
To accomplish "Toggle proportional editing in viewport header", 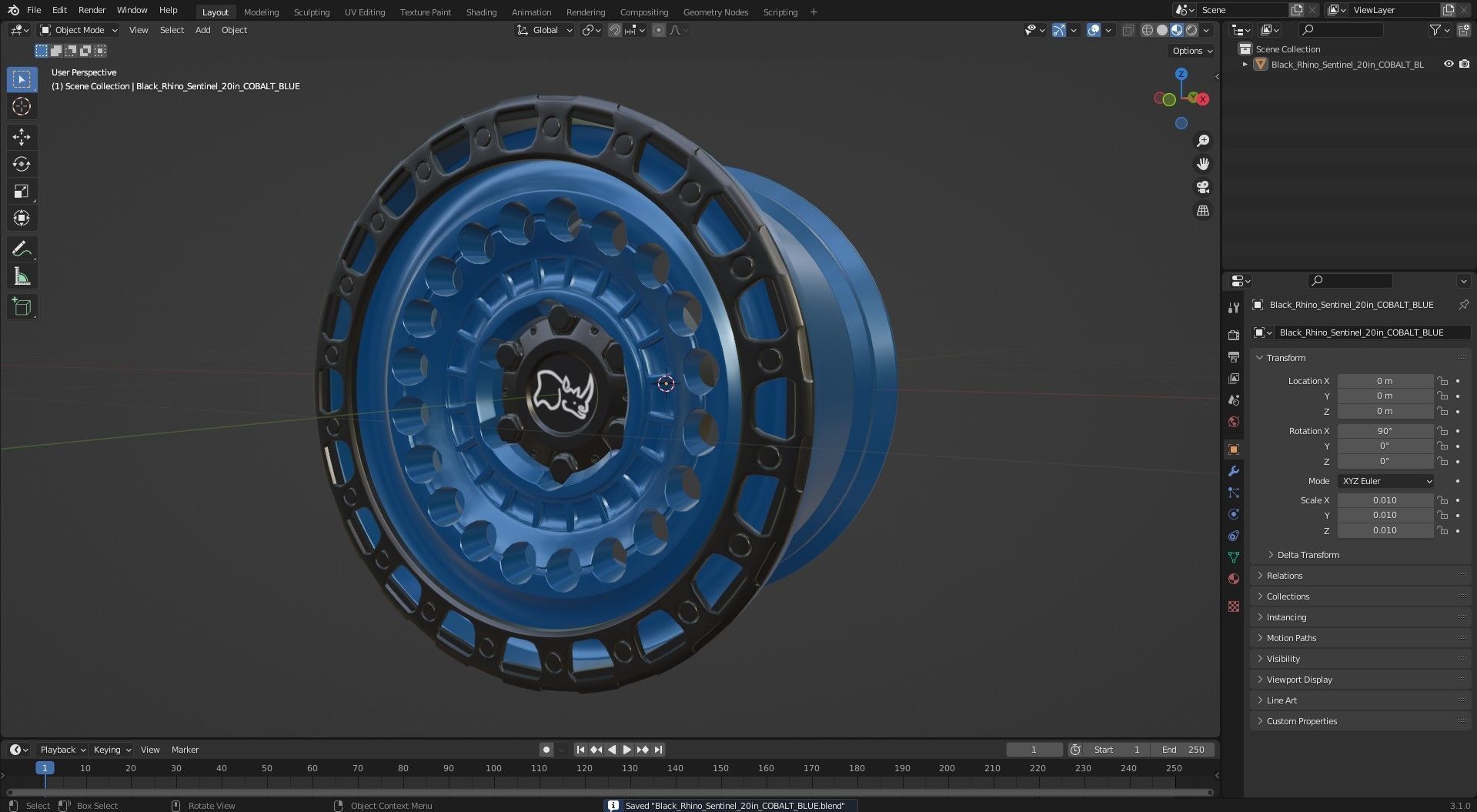I will 659,30.
